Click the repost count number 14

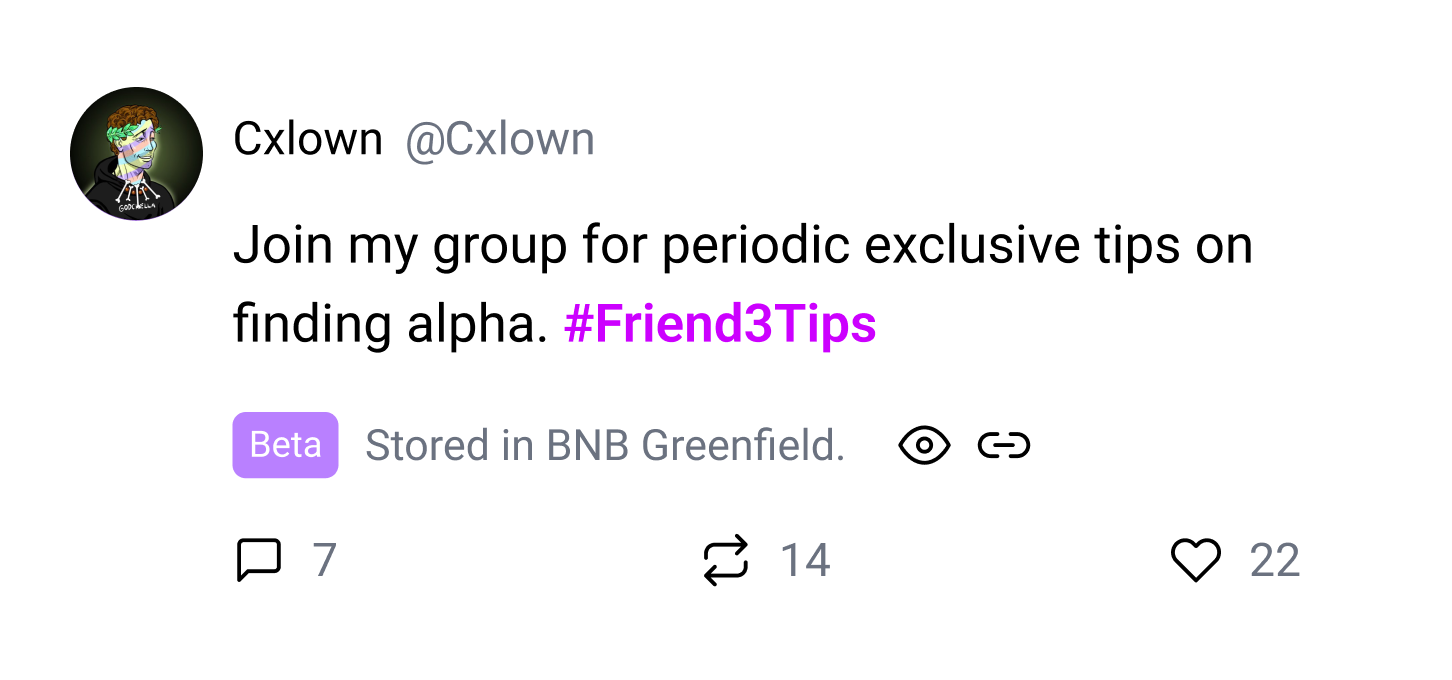(805, 560)
